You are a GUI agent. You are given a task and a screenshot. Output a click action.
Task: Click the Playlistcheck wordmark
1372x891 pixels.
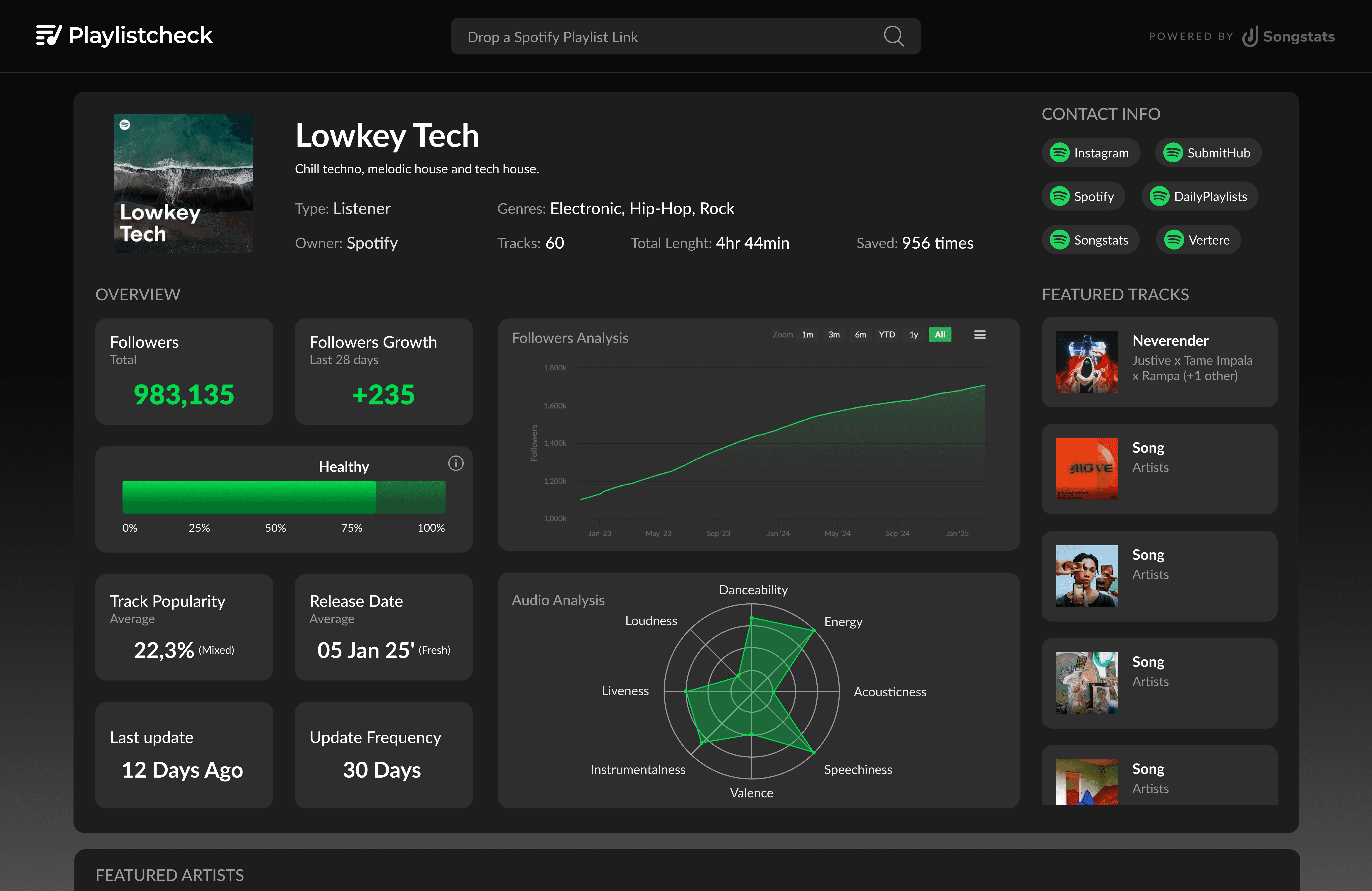point(141,36)
